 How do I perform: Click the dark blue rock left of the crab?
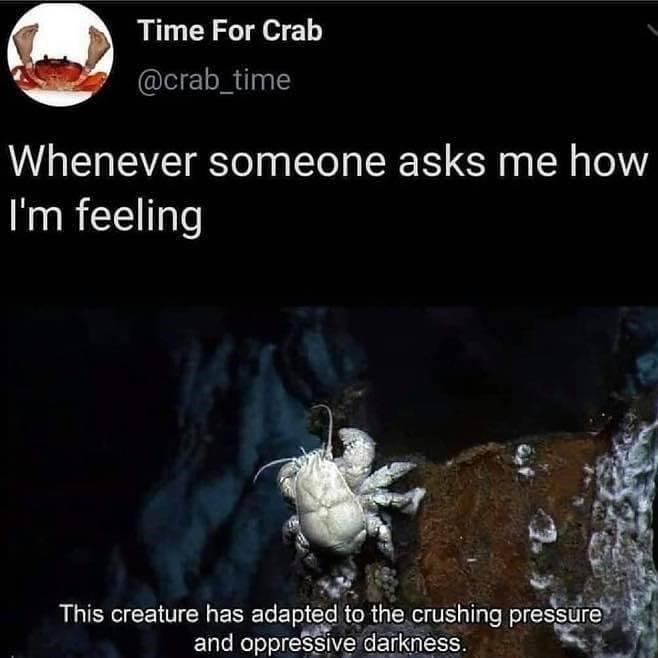tap(218, 462)
